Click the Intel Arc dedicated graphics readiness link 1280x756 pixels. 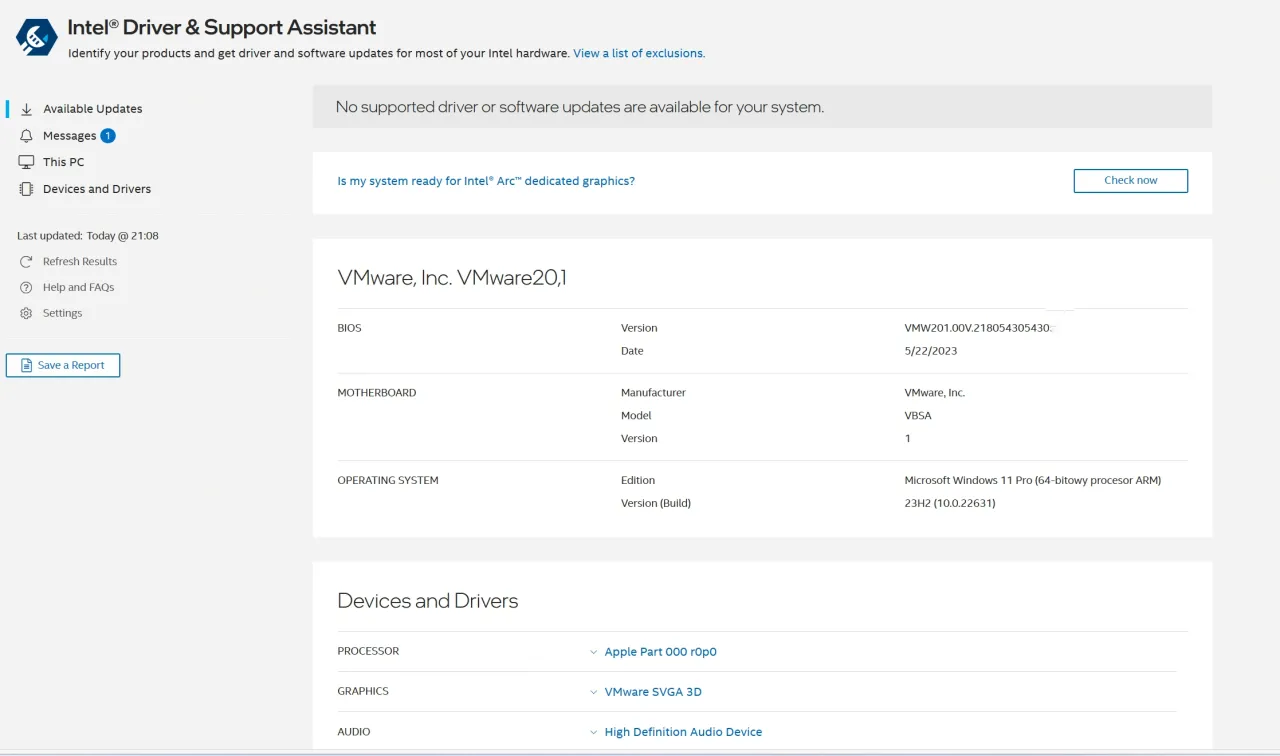[x=486, y=181]
